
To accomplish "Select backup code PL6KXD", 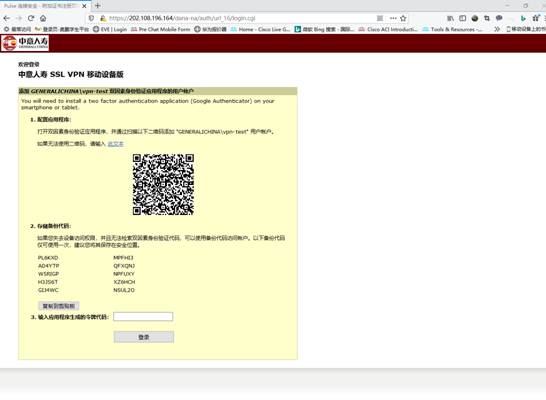I will click(48, 258).
